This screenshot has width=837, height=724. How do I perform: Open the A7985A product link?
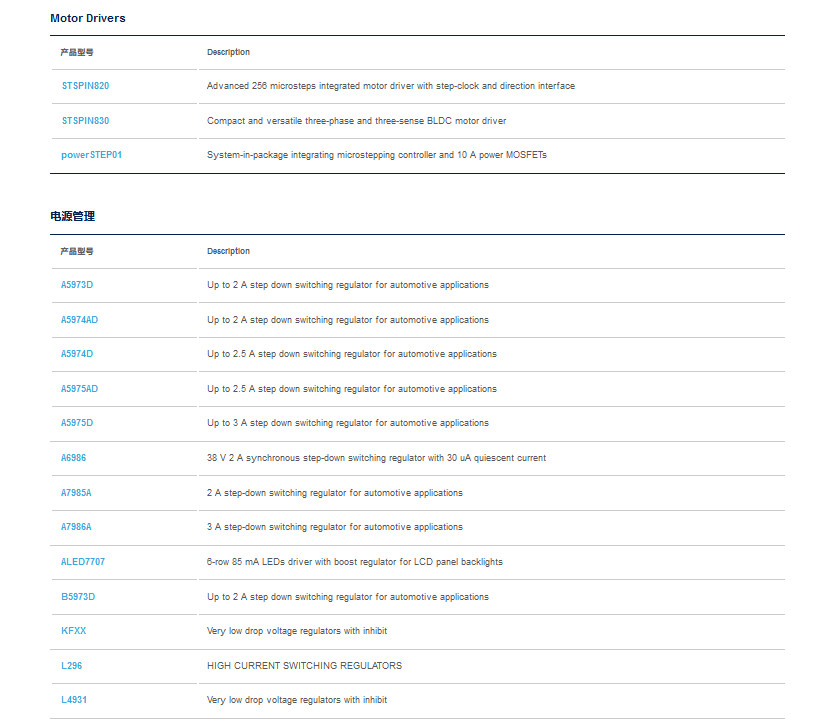click(76, 493)
